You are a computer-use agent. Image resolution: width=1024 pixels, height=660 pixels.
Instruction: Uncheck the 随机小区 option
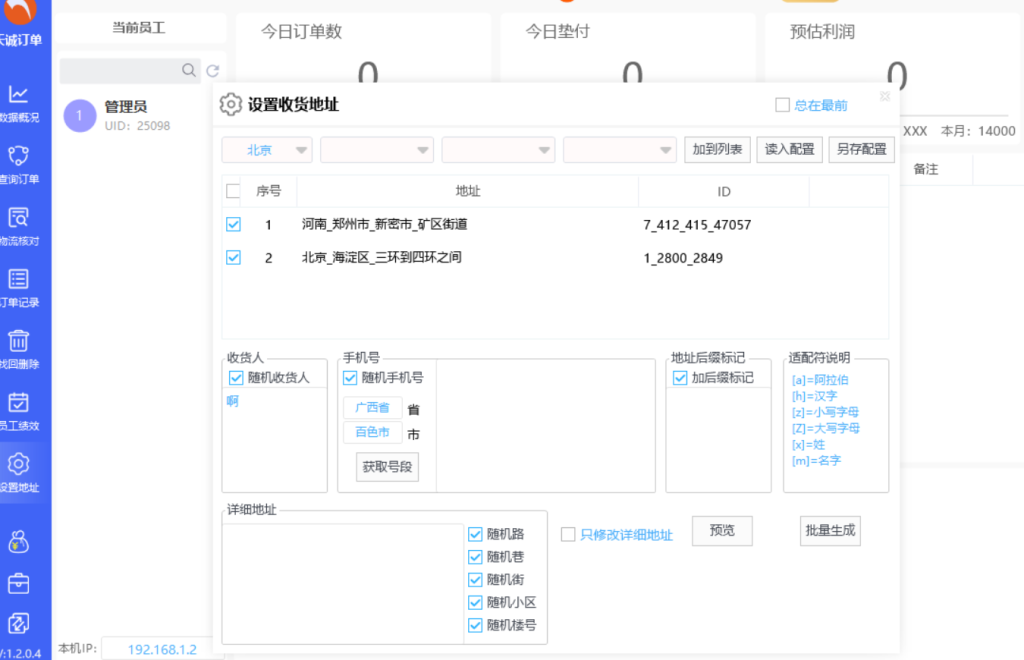point(475,602)
